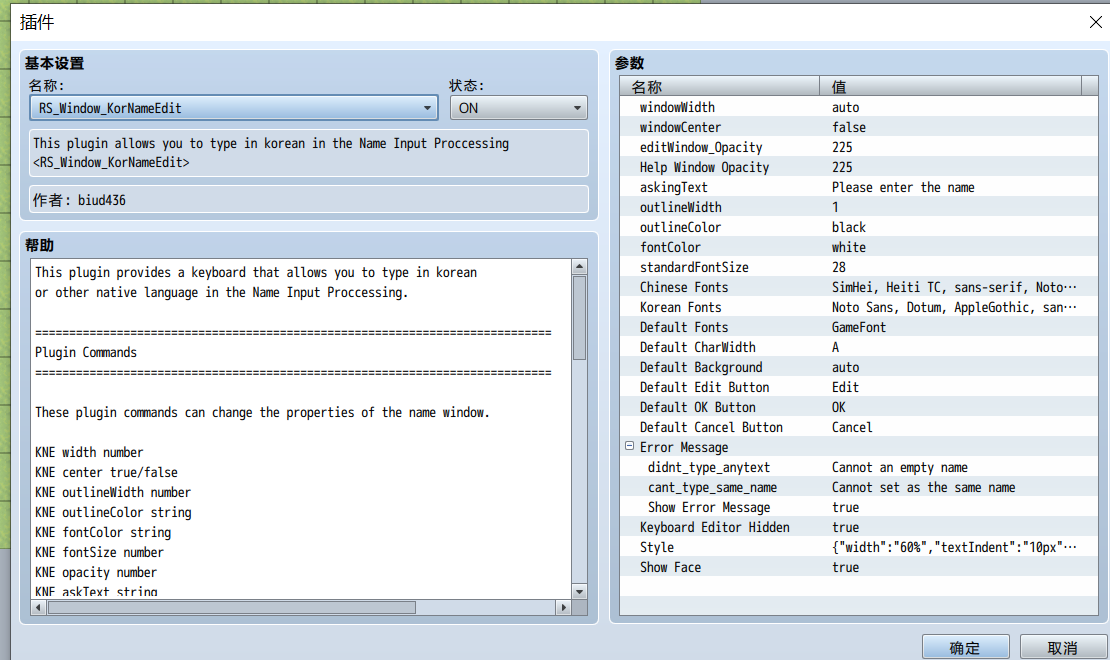The height and width of the screenshot is (660, 1110).
Task: Click the horizontal scrollbar right arrow
Action: point(563,607)
